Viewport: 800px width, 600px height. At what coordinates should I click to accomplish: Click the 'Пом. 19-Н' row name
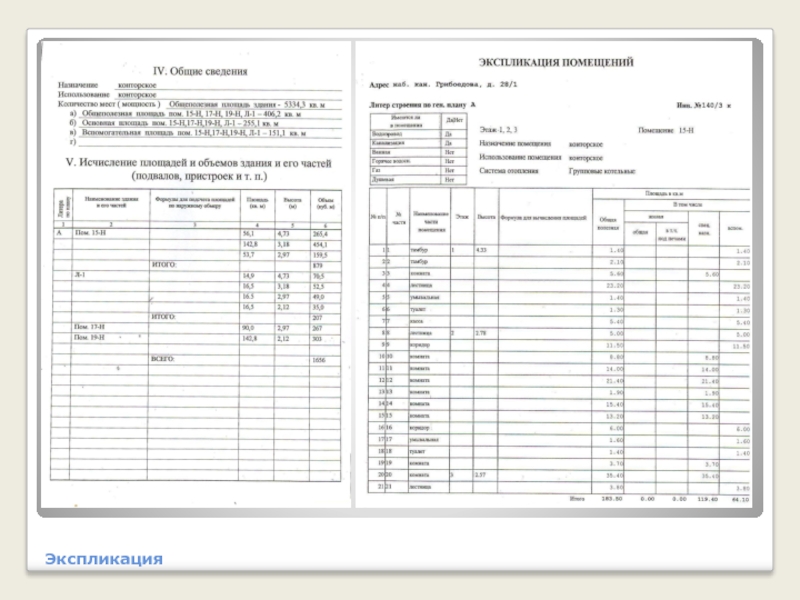(x=89, y=338)
